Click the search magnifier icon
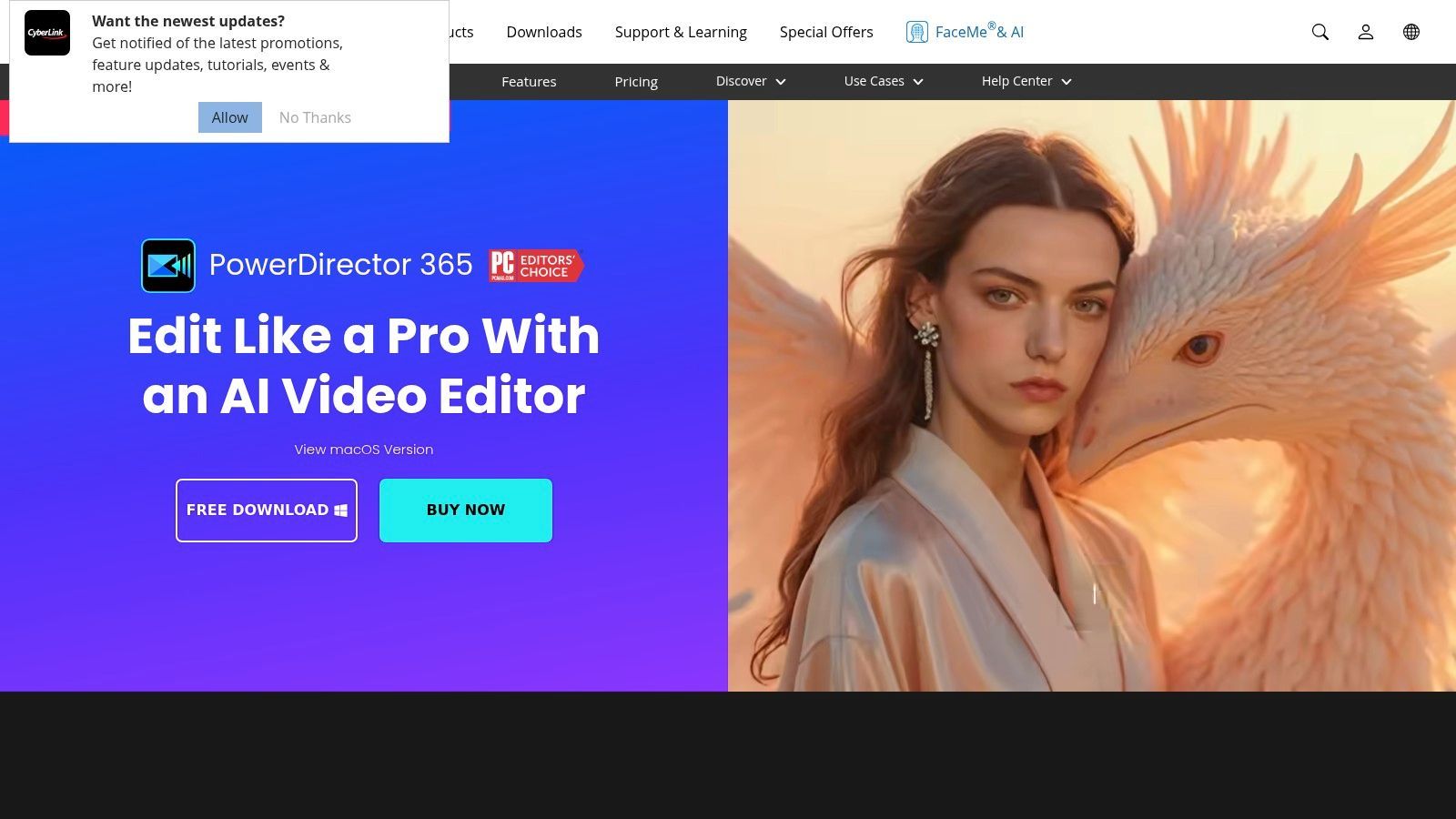The image size is (1456, 819). pyautogui.click(x=1319, y=32)
